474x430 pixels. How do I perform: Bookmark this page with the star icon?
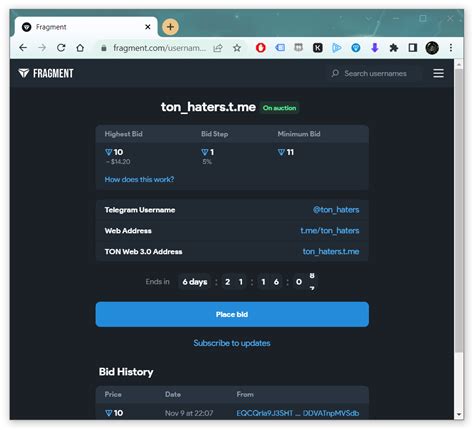237,48
